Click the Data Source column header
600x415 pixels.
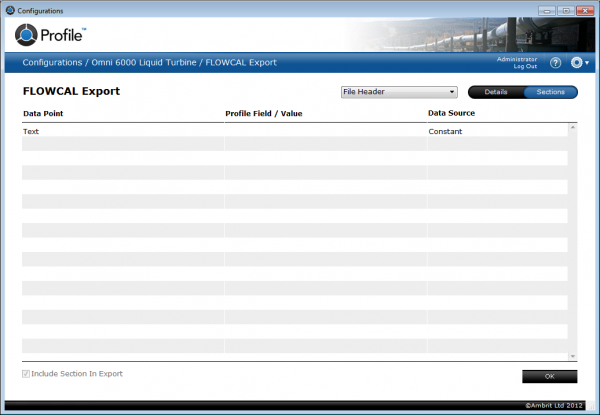451,113
